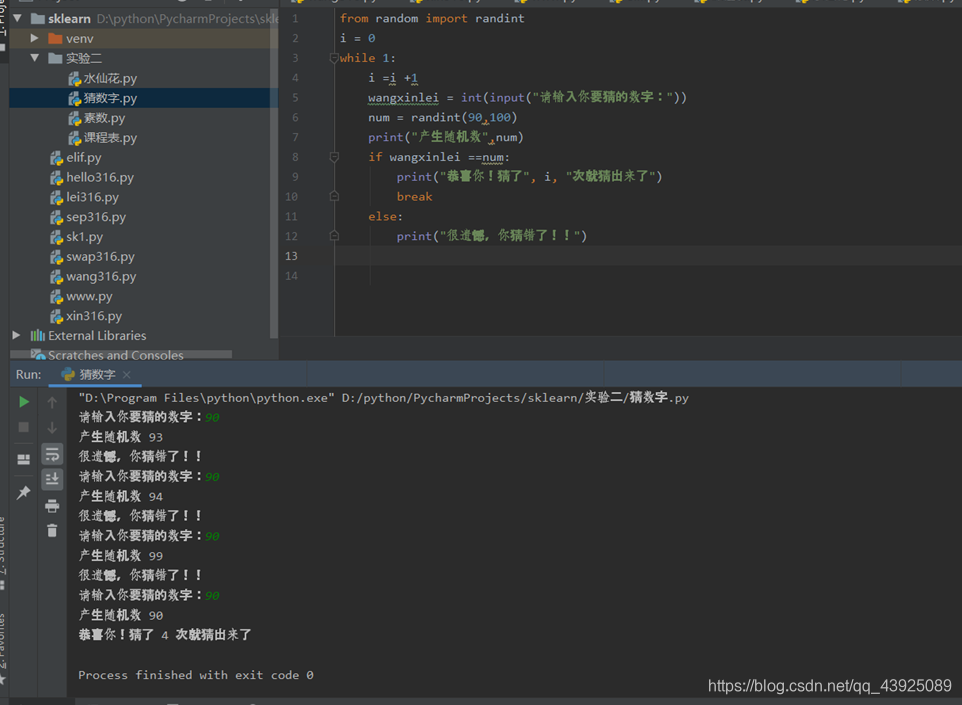This screenshot has width=962, height=705.
Task: Click the green Rerun button in Run panel
Action: [24, 402]
